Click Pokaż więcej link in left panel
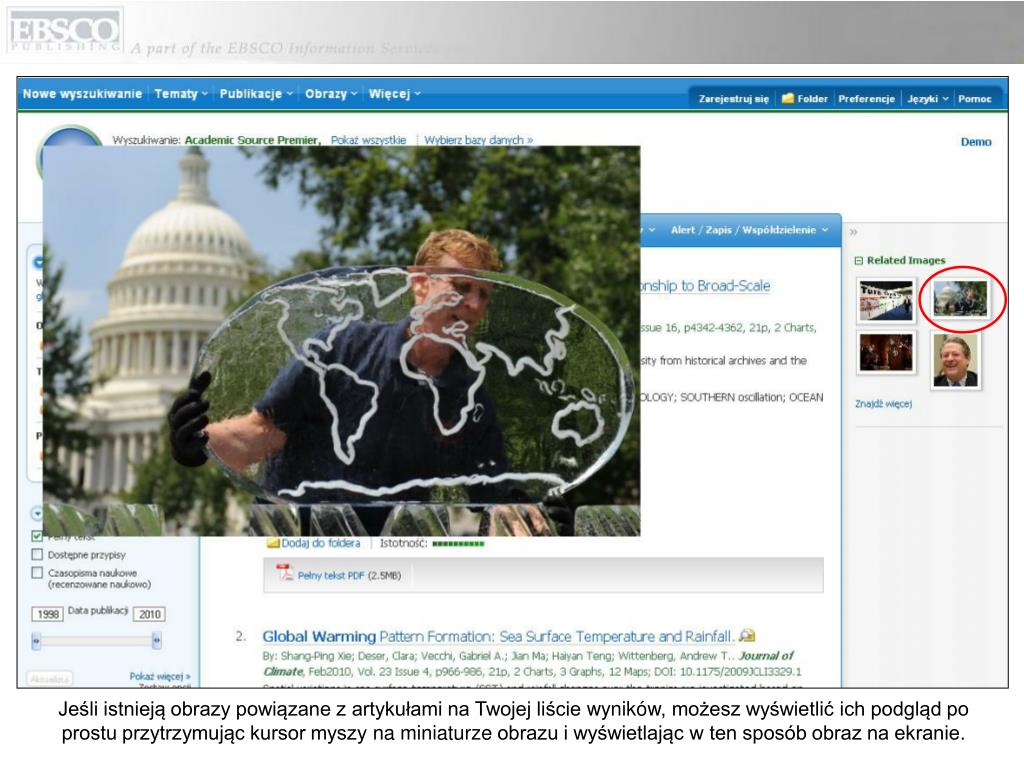This screenshot has height=768, width=1024. [x=160, y=676]
